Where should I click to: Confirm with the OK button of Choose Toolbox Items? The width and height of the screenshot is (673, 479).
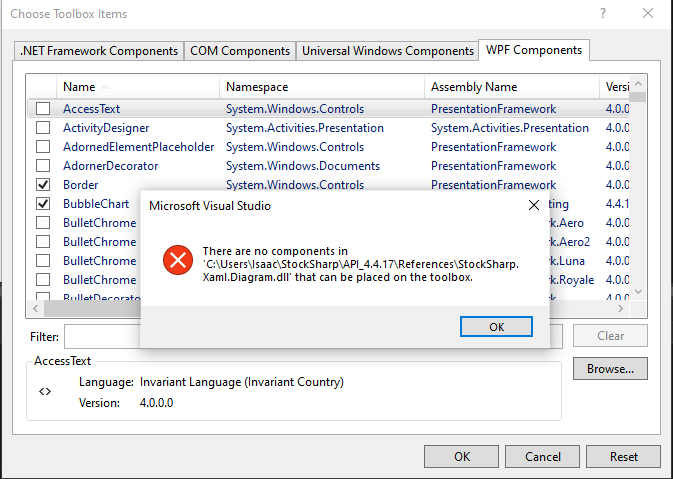click(461, 456)
